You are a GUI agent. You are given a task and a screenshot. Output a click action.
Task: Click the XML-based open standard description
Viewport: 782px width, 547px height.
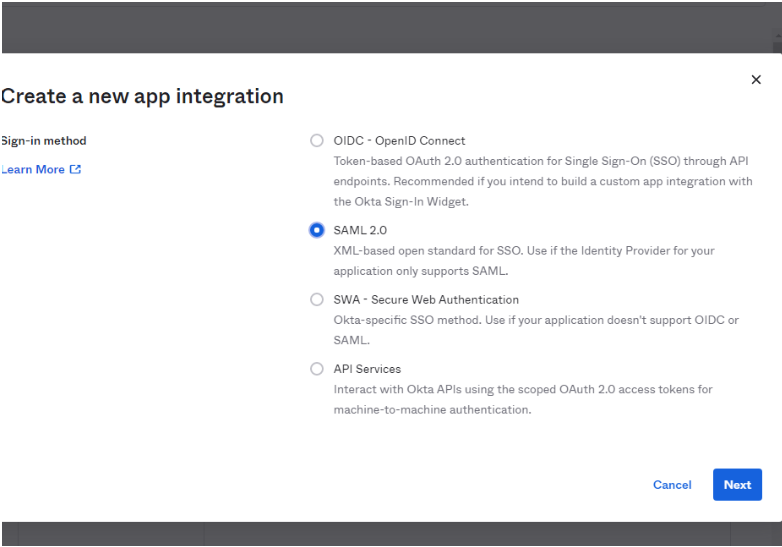point(524,260)
